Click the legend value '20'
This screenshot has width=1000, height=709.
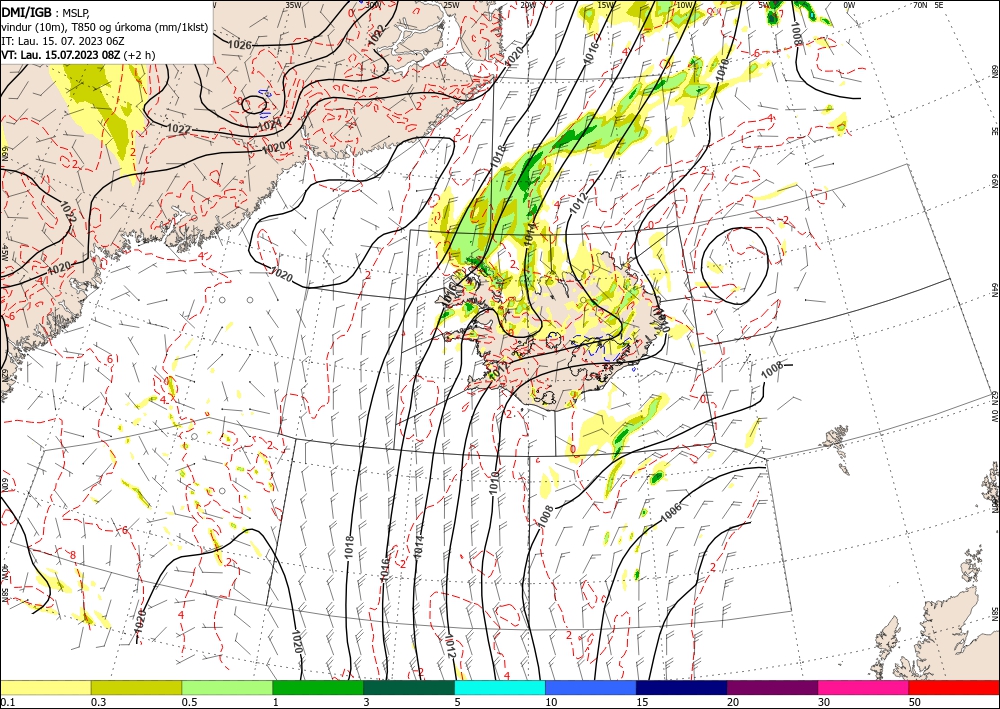733,702
